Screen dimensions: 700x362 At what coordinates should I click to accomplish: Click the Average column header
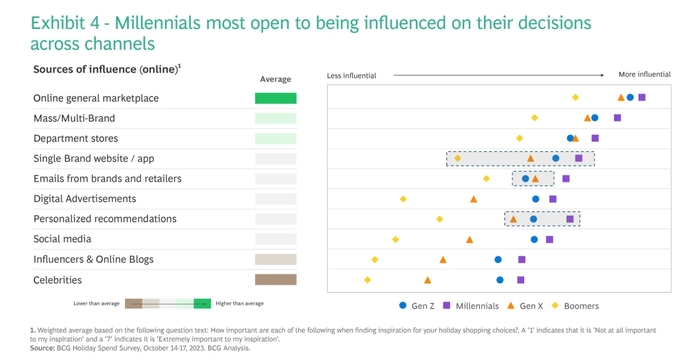point(275,79)
